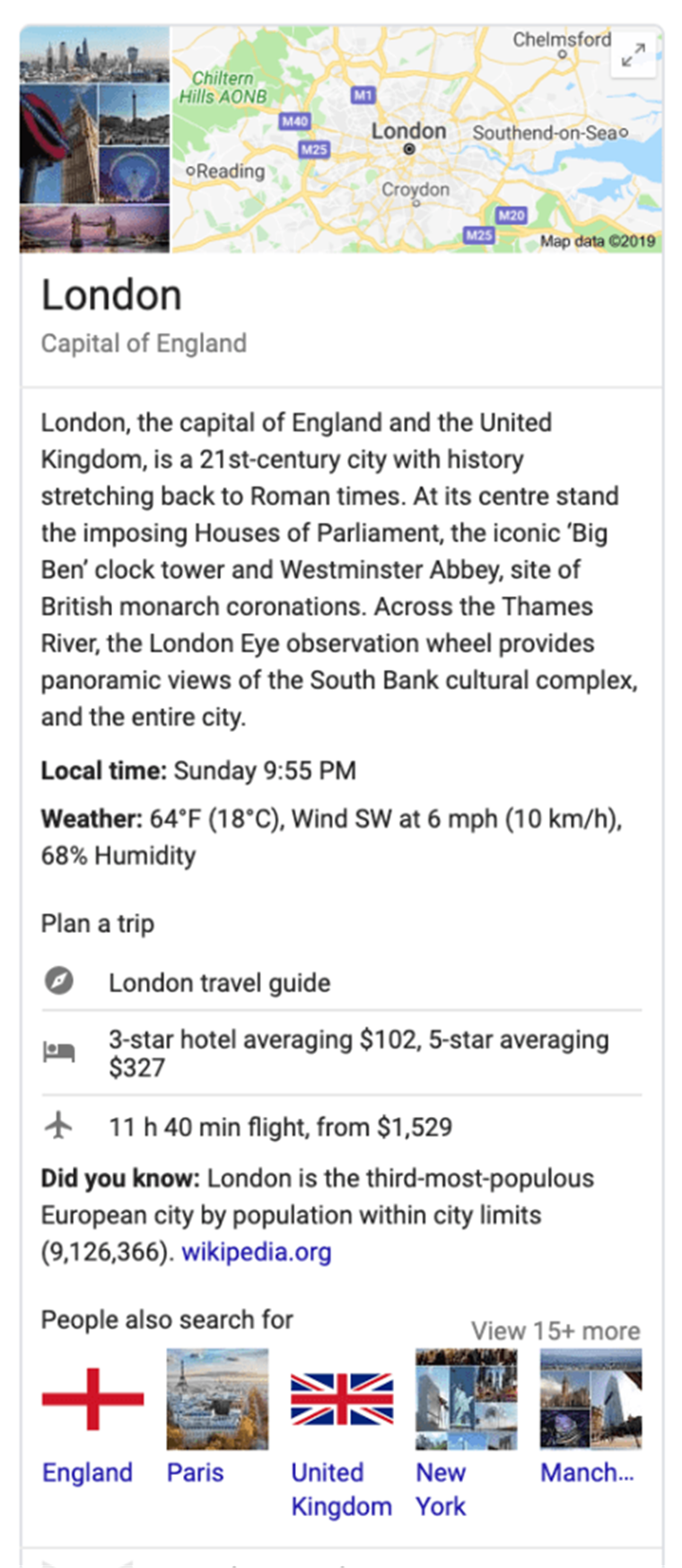The image size is (682, 1568).
Task: Open the London photo collage
Action: (x=94, y=139)
